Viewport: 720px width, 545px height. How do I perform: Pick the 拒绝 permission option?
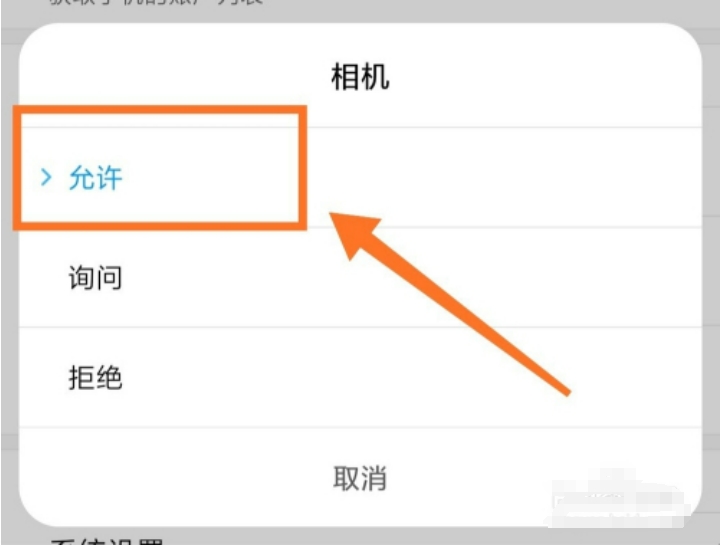pos(96,377)
